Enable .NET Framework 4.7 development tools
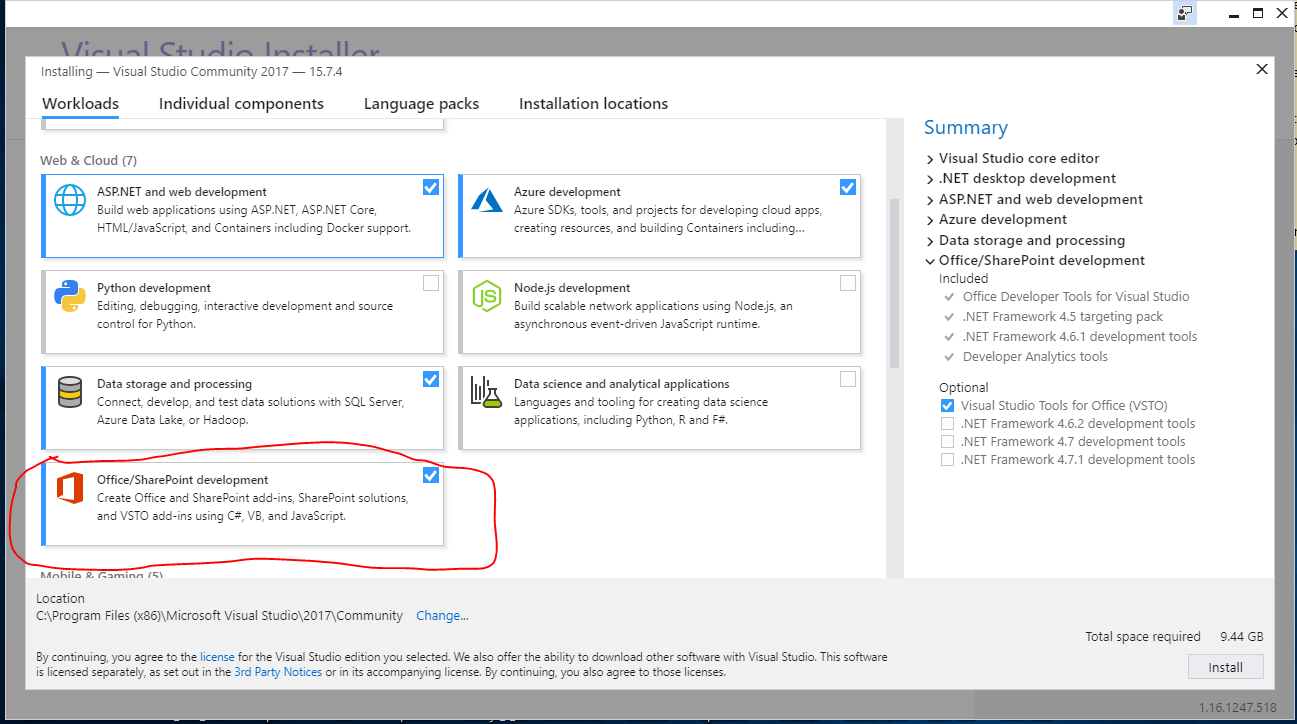1297x724 pixels. pyautogui.click(x=947, y=442)
